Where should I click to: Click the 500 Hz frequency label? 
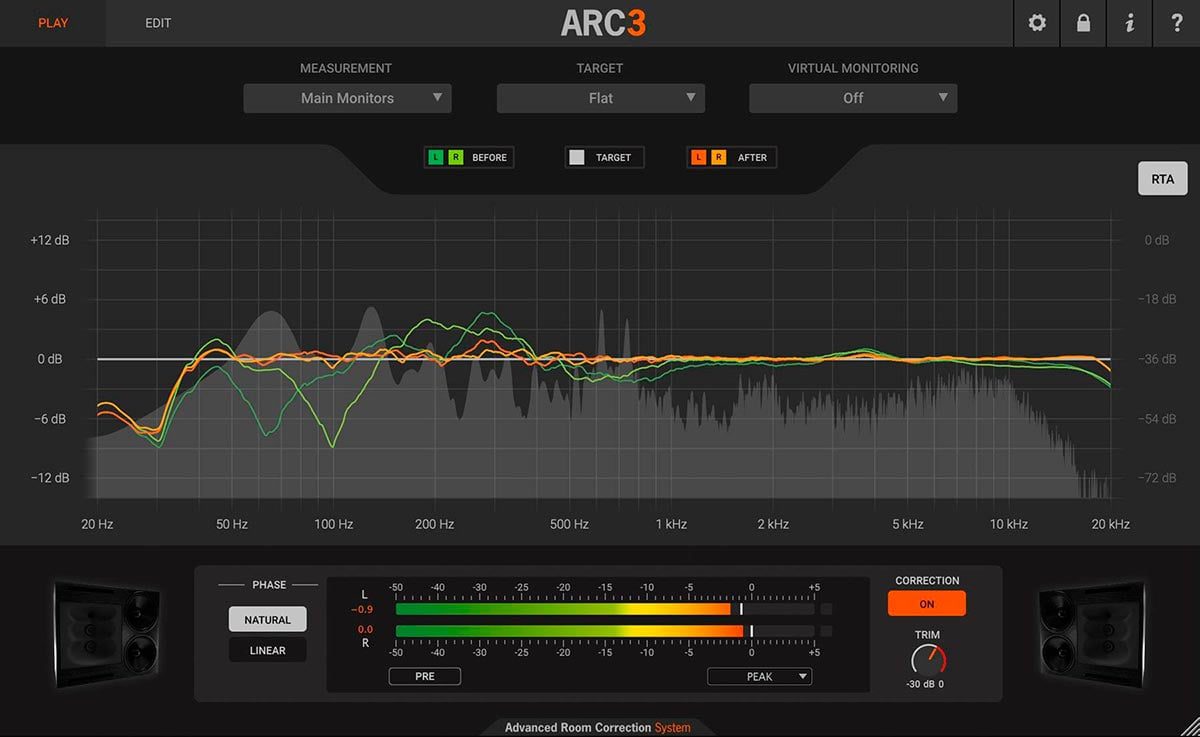pos(568,524)
